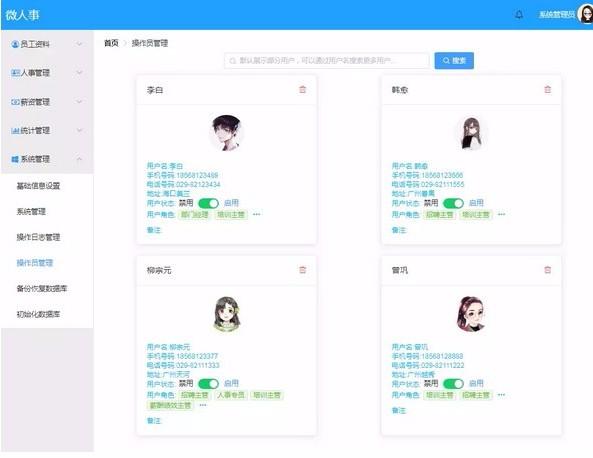Click the 微人事 logo title
Screen dimensions: 593x458
[x=22, y=15]
